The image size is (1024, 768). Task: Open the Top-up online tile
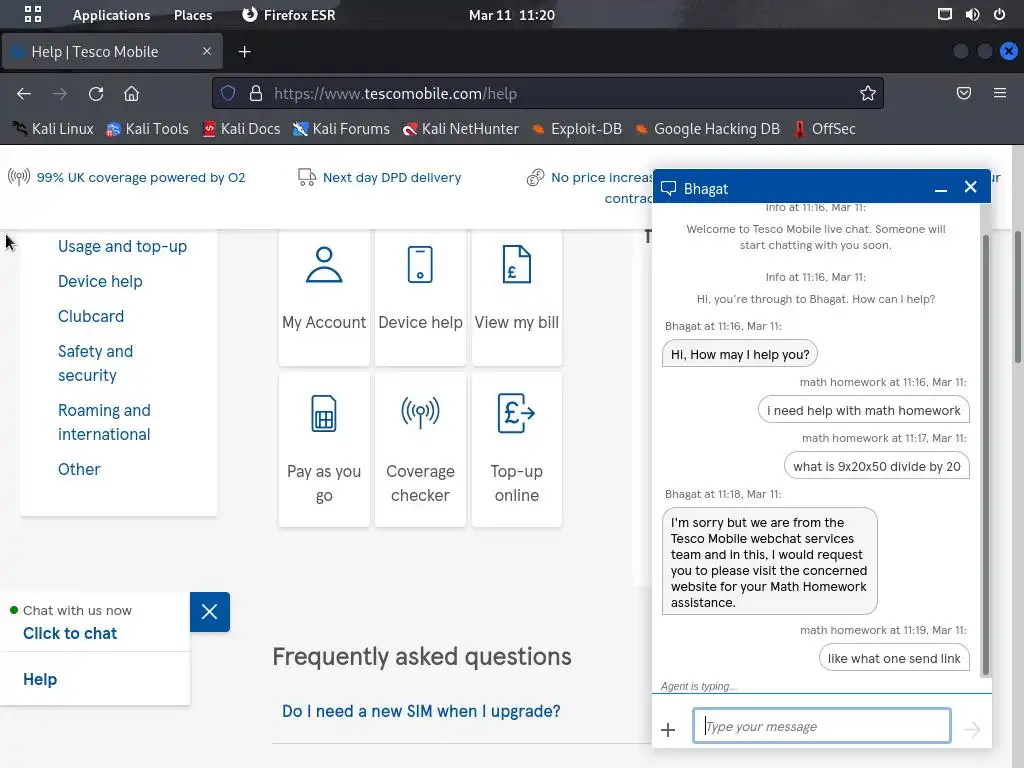click(x=517, y=449)
